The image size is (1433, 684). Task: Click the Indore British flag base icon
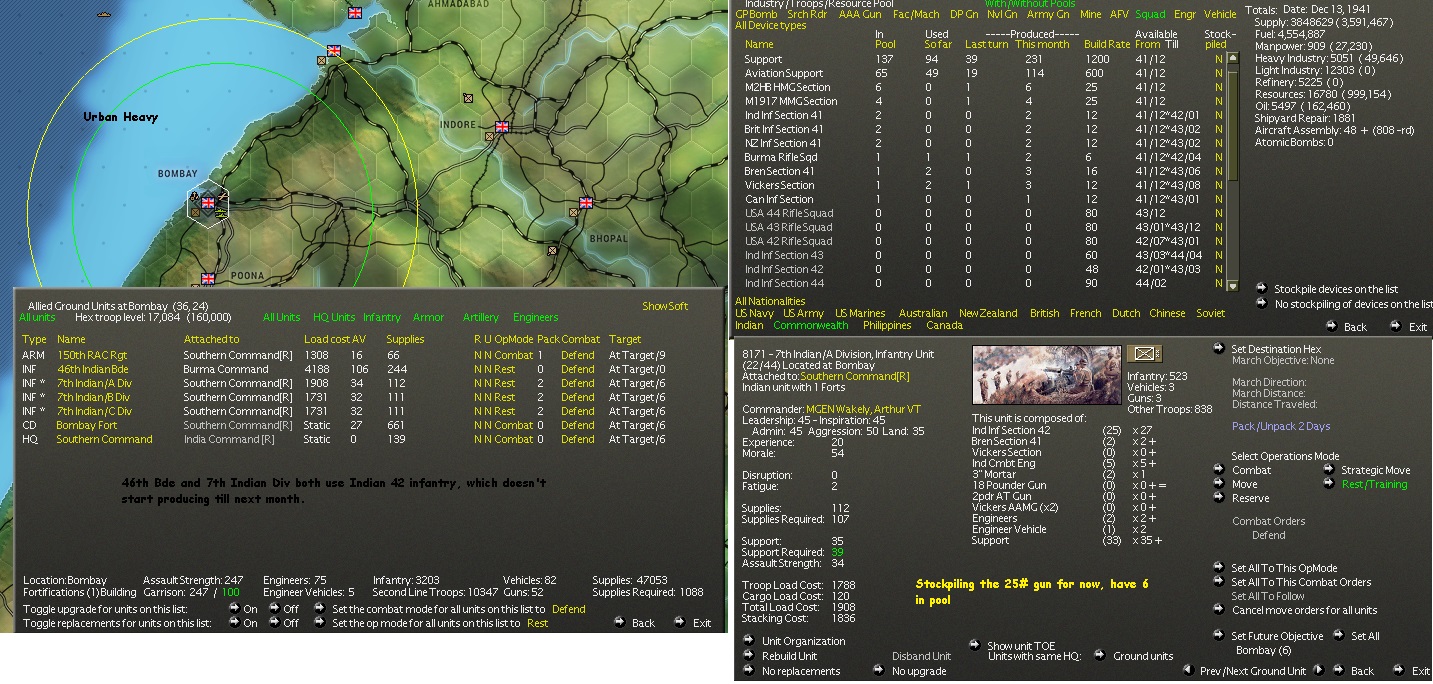coord(502,127)
